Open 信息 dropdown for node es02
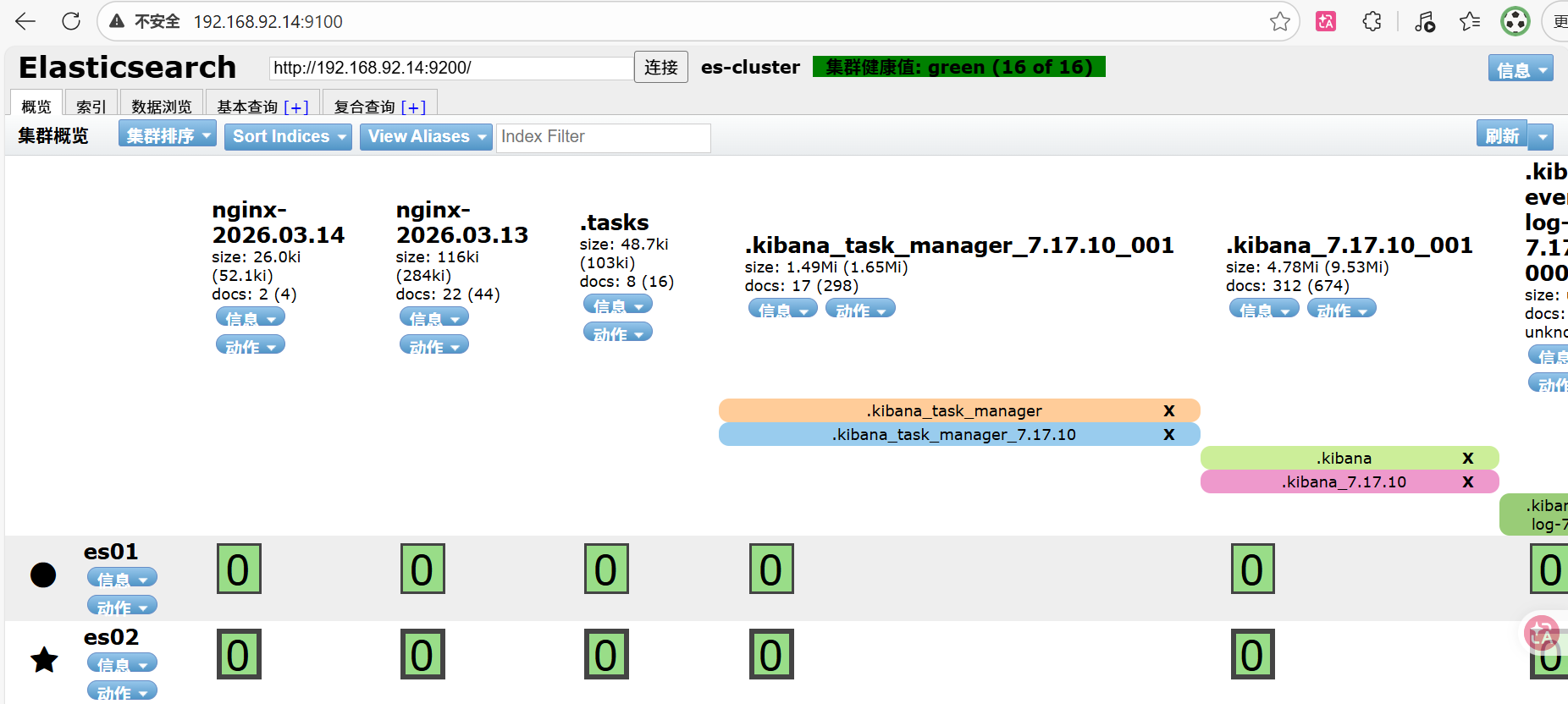1568x704 pixels. 122,663
